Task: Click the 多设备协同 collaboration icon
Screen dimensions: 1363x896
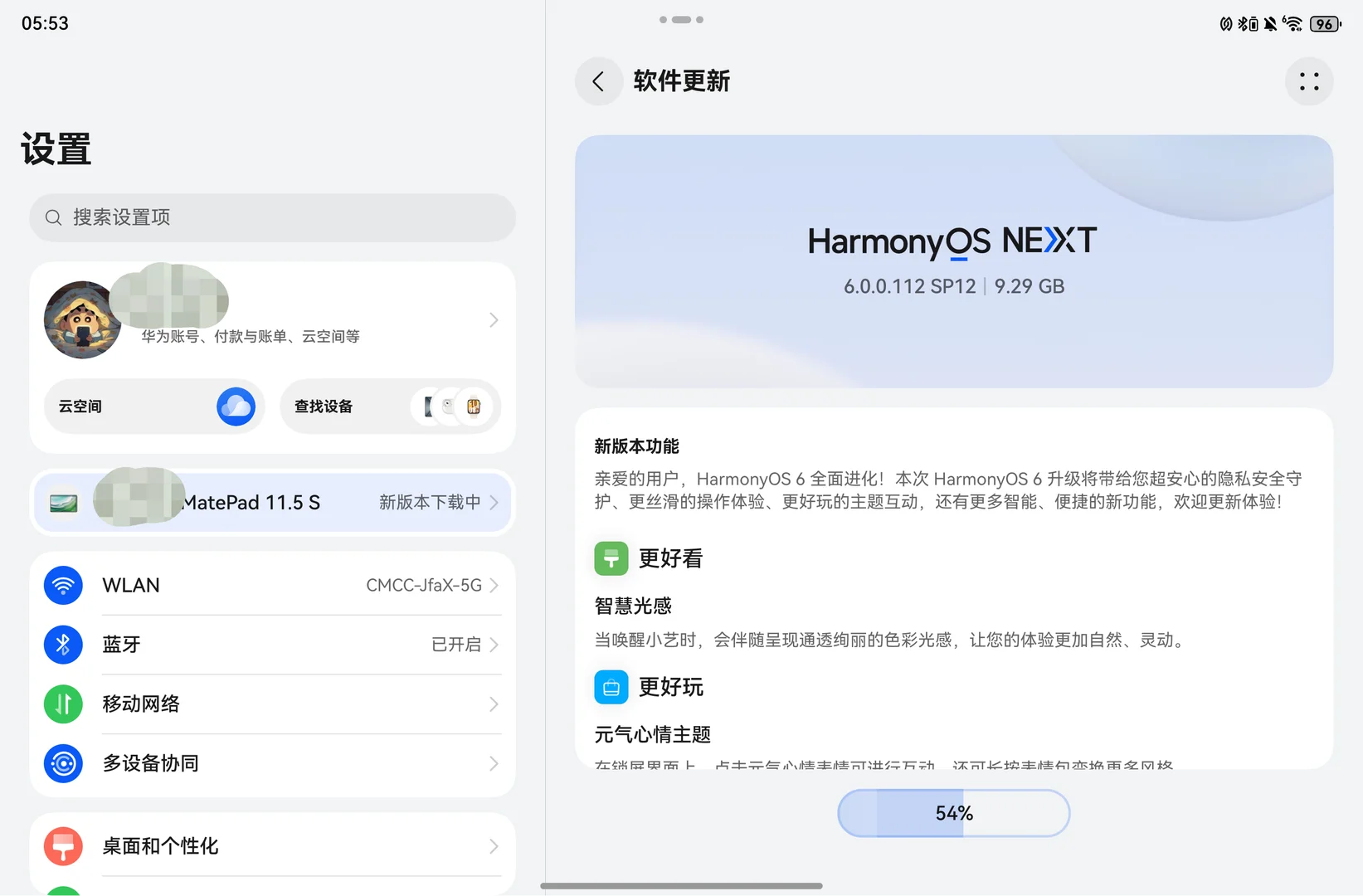Action: (x=63, y=763)
